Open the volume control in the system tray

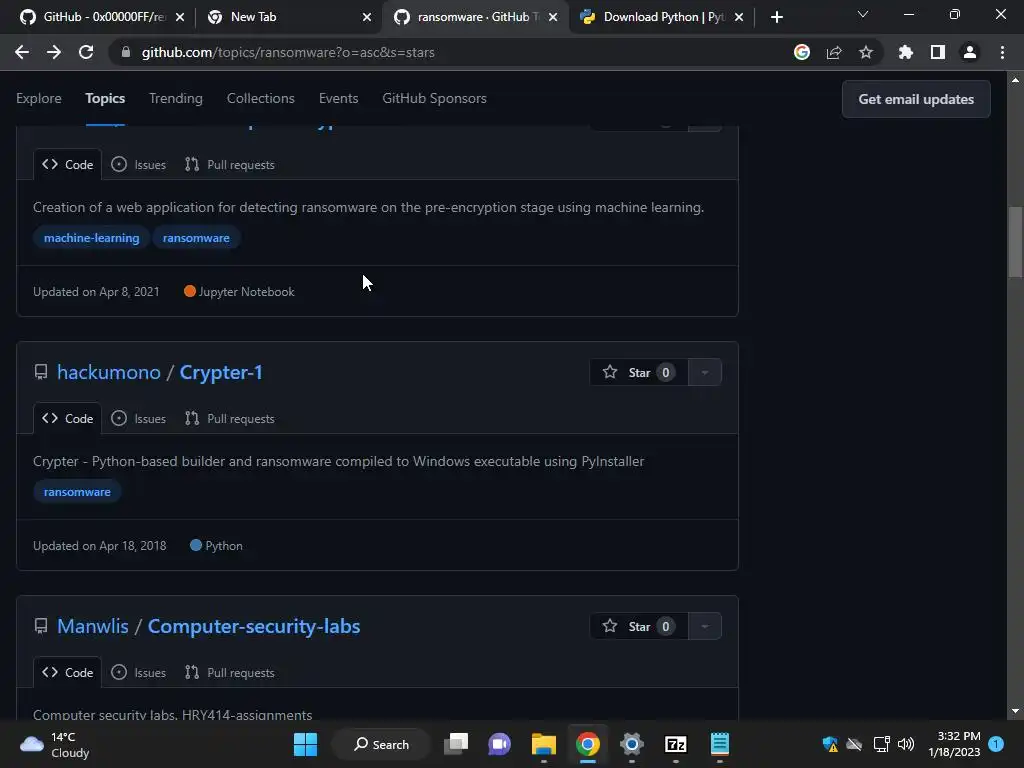906,744
